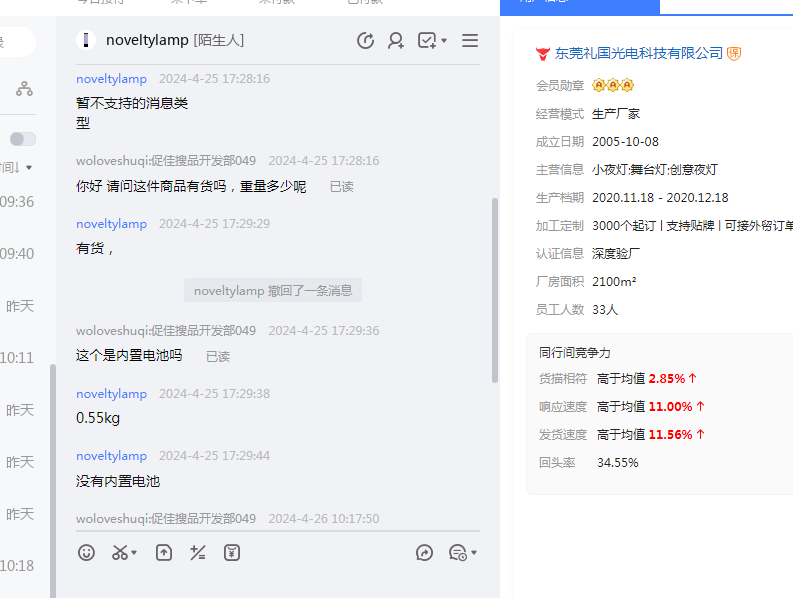The width and height of the screenshot is (793, 598).
Task: Upload a file via upload icon
Action: click(x=164, y=552)
